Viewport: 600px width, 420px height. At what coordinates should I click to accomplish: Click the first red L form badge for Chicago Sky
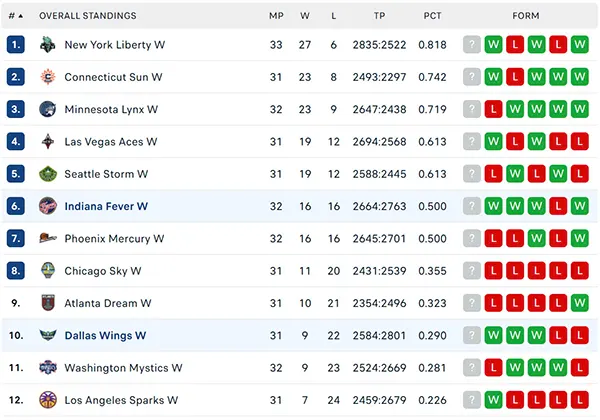click(x=493, y=271)
